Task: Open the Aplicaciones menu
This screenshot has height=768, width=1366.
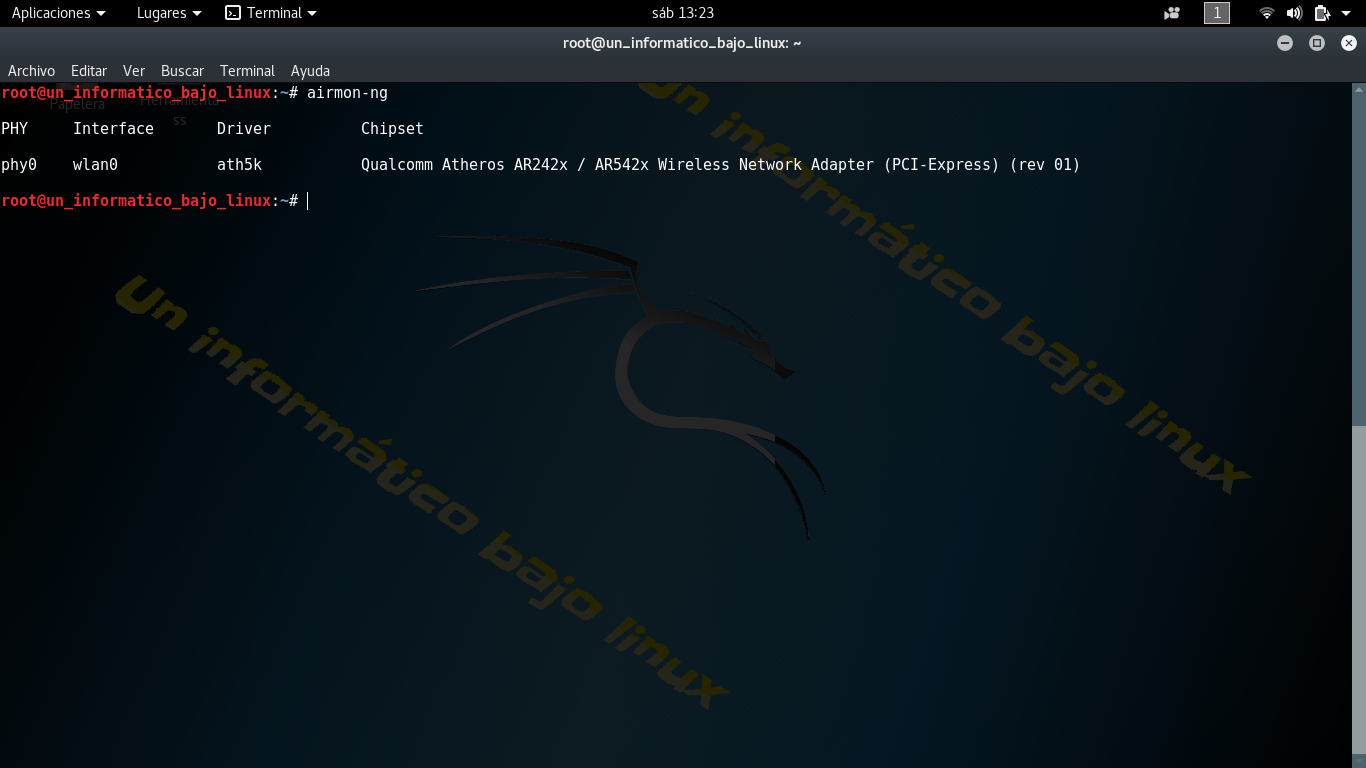Action: pyautogui.click(x=58, y=13)
